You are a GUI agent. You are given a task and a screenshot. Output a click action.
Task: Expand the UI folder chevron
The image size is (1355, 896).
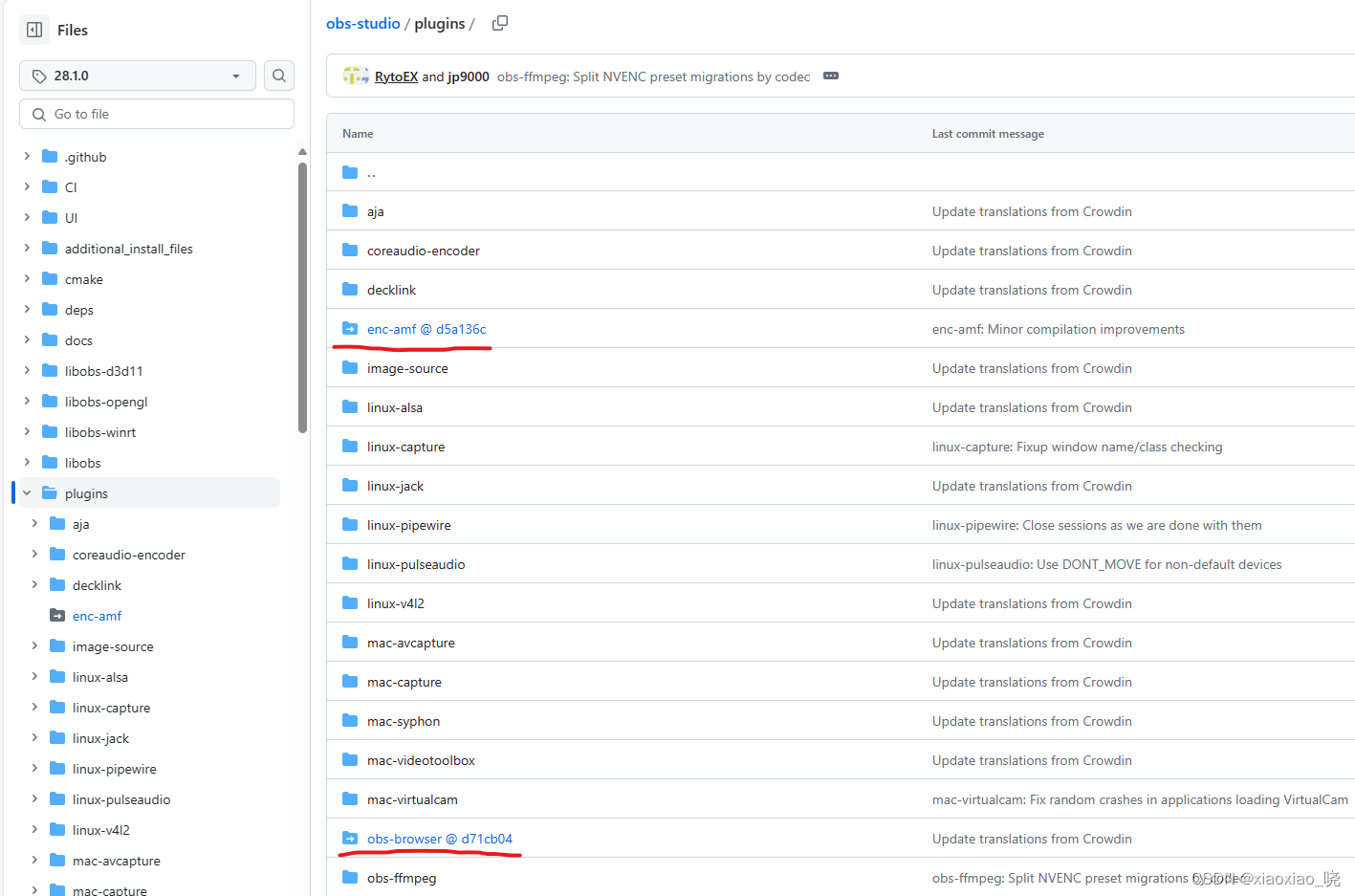tap(27, 217)
